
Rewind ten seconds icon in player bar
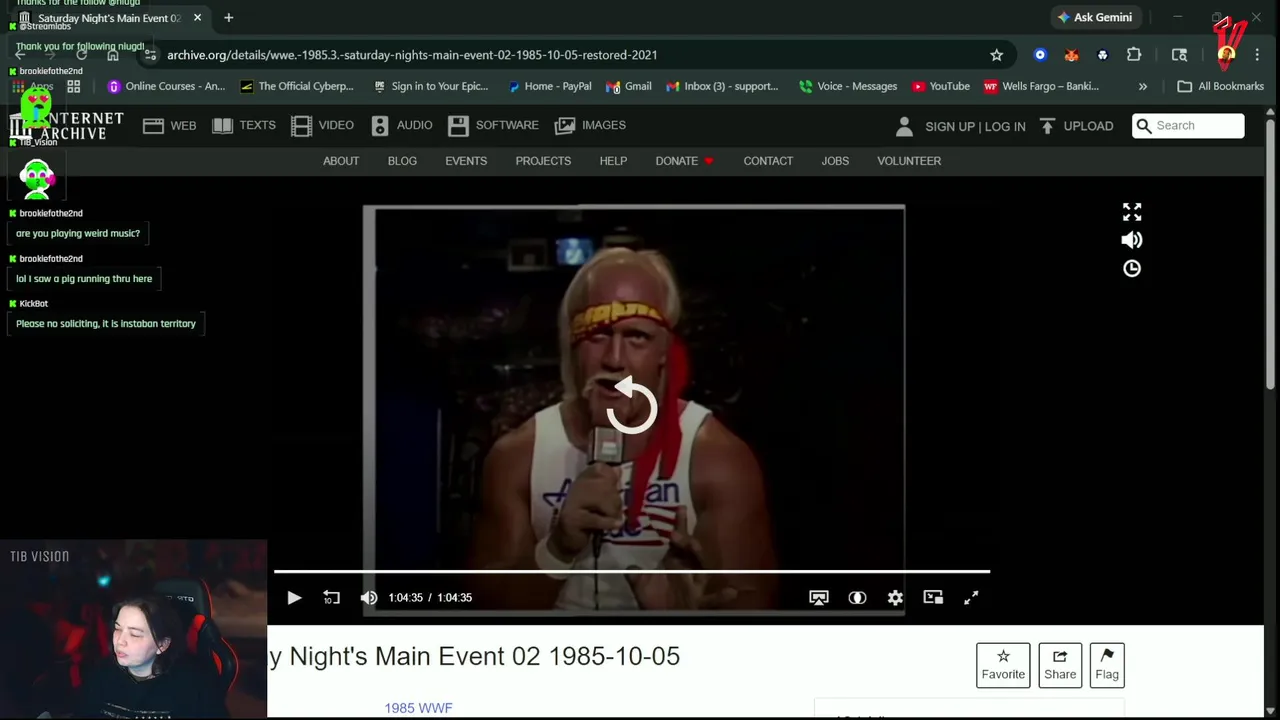[x=331, y=598]
